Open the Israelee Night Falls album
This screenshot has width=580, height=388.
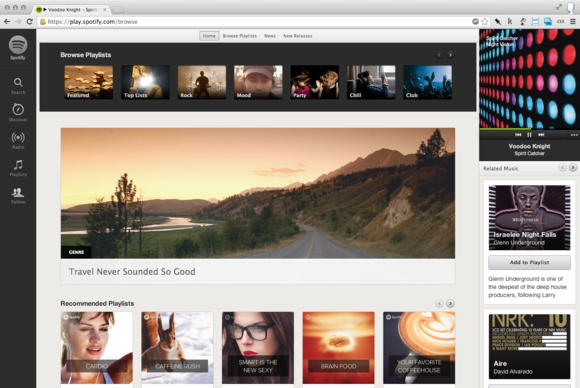[x=529, y=217]
